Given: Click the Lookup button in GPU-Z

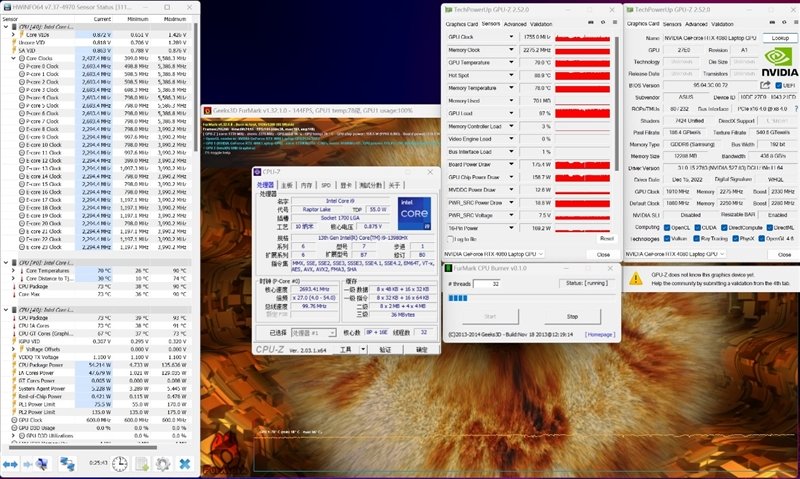Looking at the screenshot, I should (x=780, y=38).
